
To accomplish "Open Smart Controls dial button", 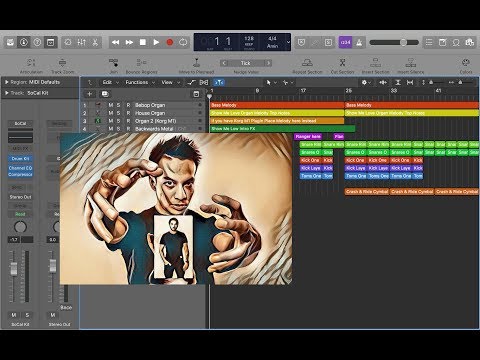I will coord(68,42).
